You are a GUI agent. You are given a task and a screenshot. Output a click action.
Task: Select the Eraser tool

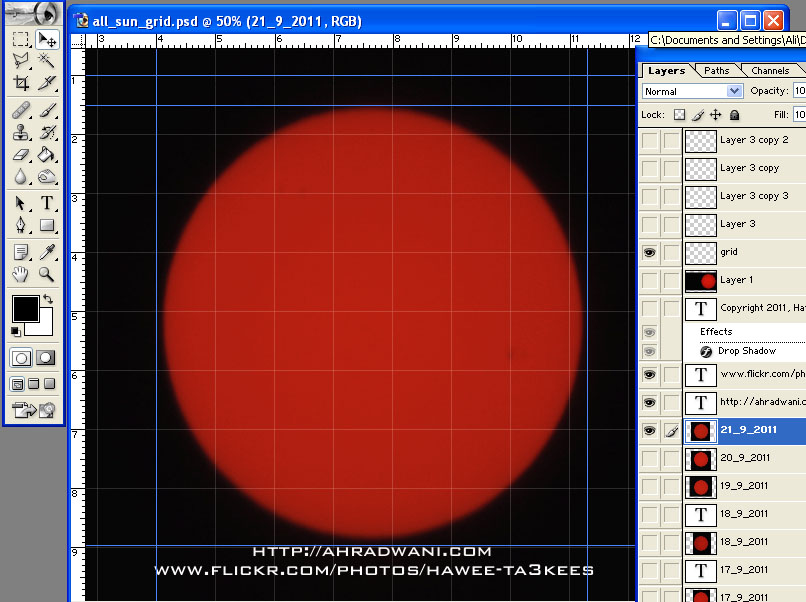[21, 155]
